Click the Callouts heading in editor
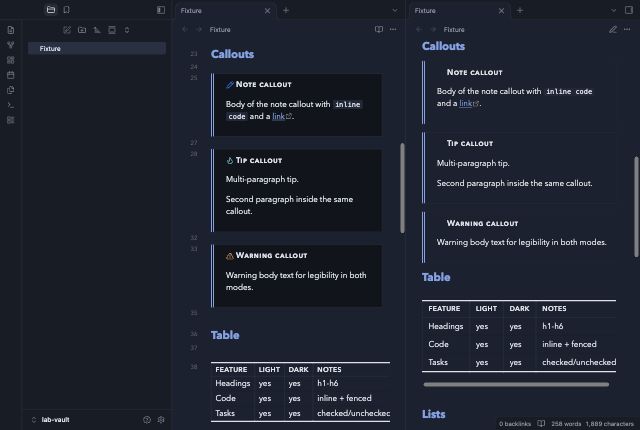The width and height of the screenshot is (640, 430). tap(232, 54)
